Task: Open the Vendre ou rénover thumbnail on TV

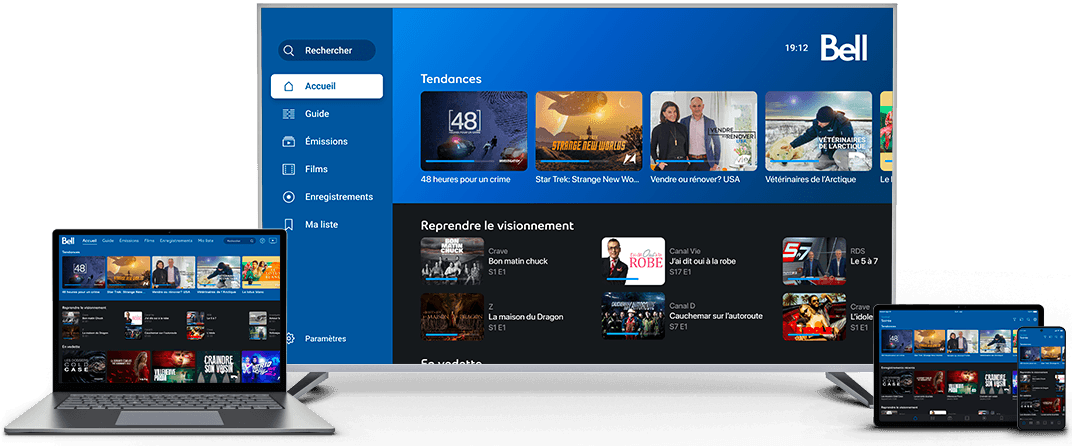Action: pos(704,131)
